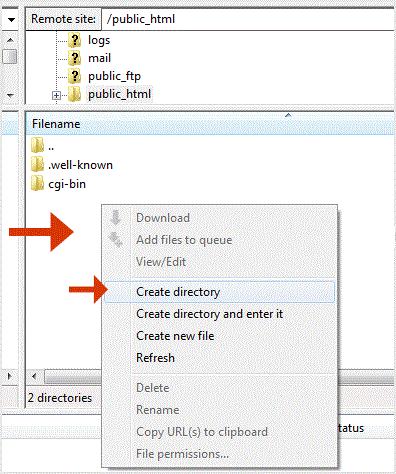The image size is (396, 474).
Task: Open the dropdown arrow left of Remote site
Action: click(12, 20)
